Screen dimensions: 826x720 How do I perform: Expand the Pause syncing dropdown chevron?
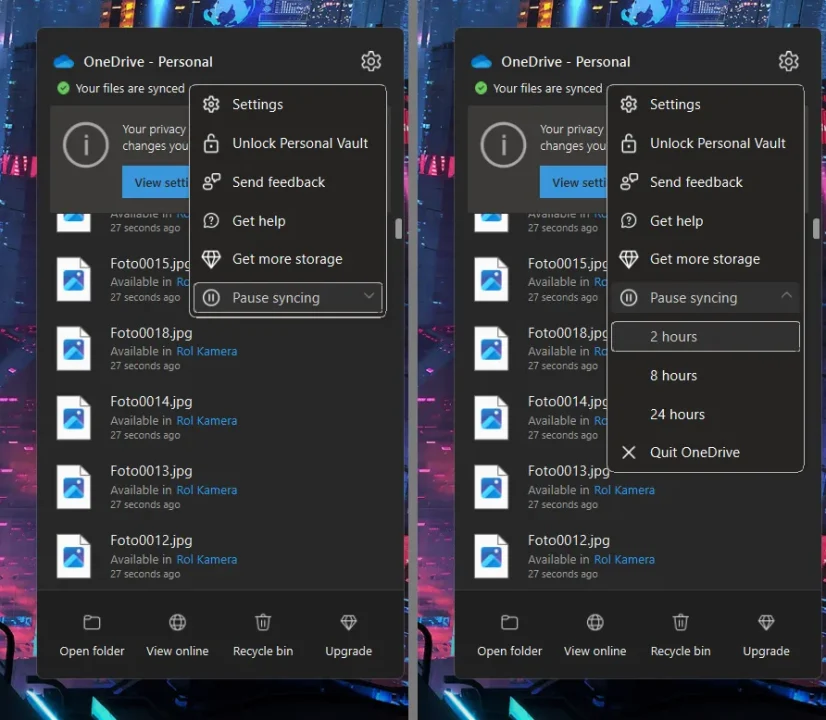pyautogui.click(x=369, y=297)
